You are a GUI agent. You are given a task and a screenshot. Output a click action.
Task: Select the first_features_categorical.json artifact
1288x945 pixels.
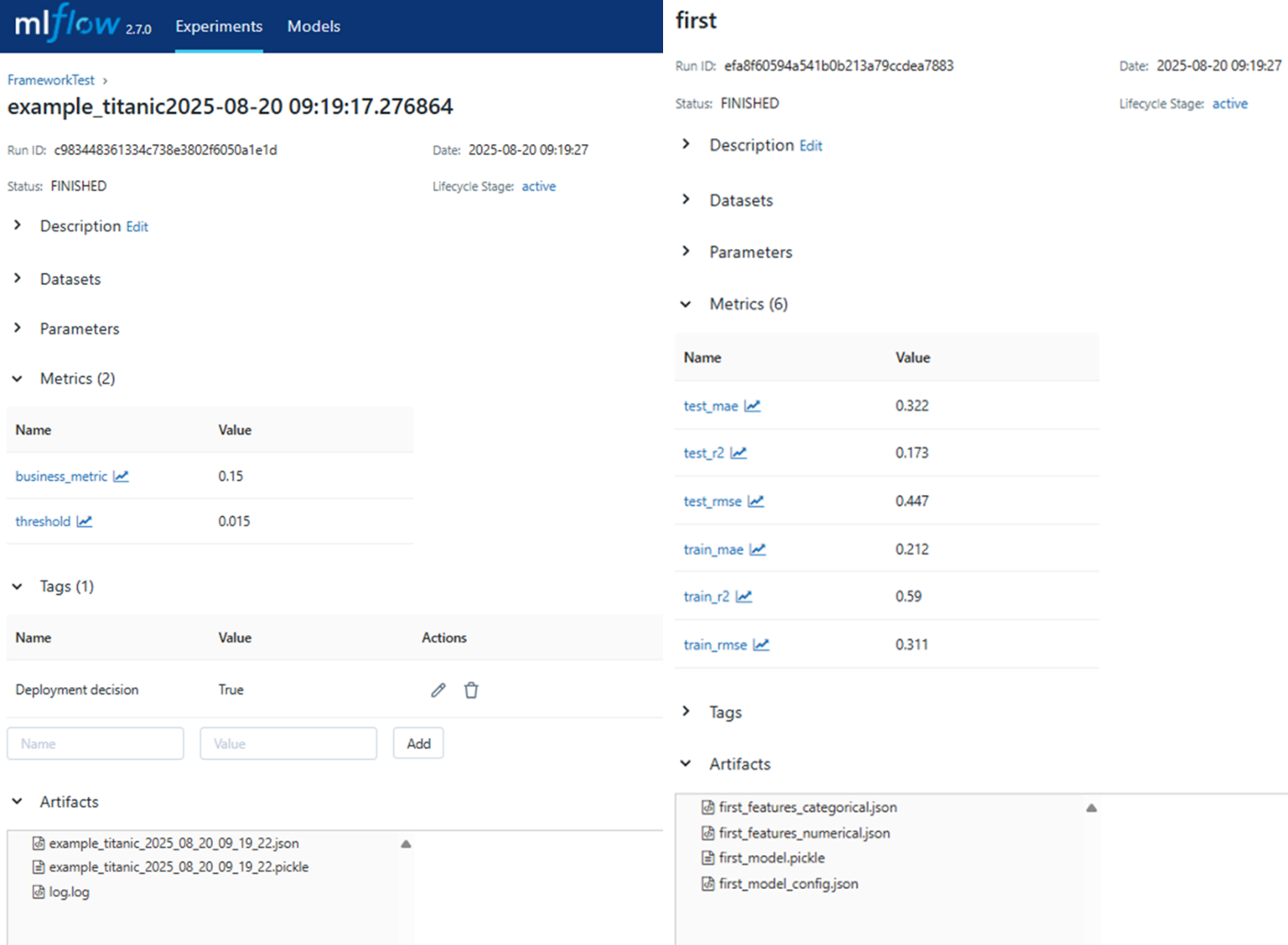(806, 807)
